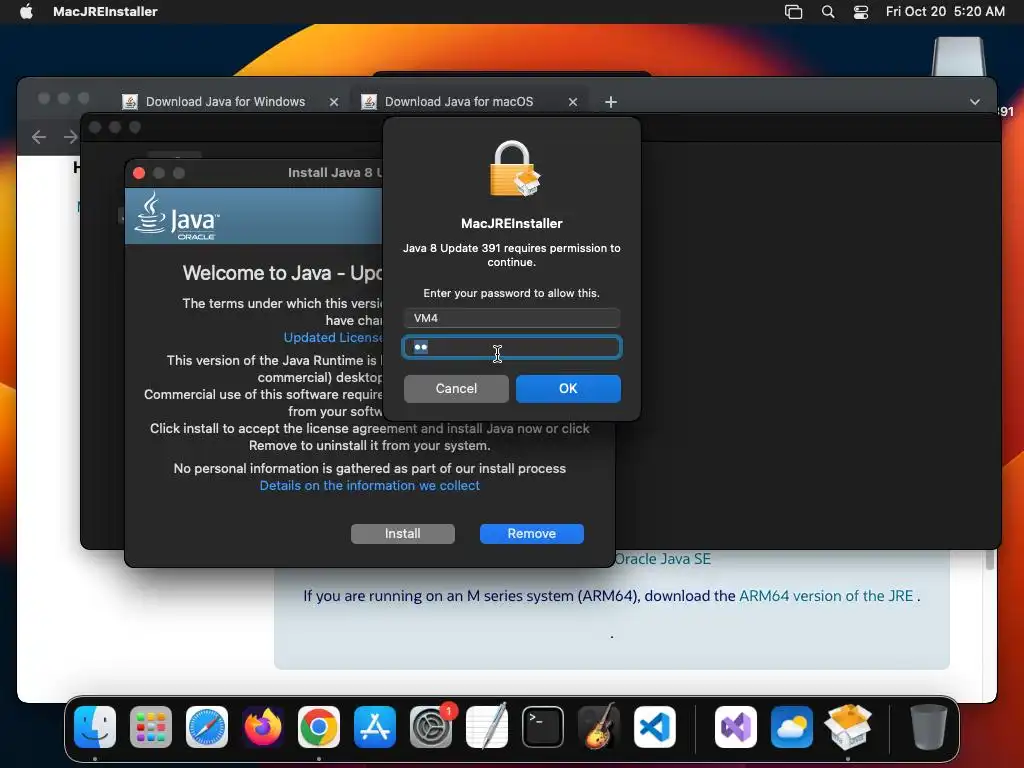This screenshot has width=1024, height=768.
Task: Open Terminal from the dock
Action: [543, 727]
